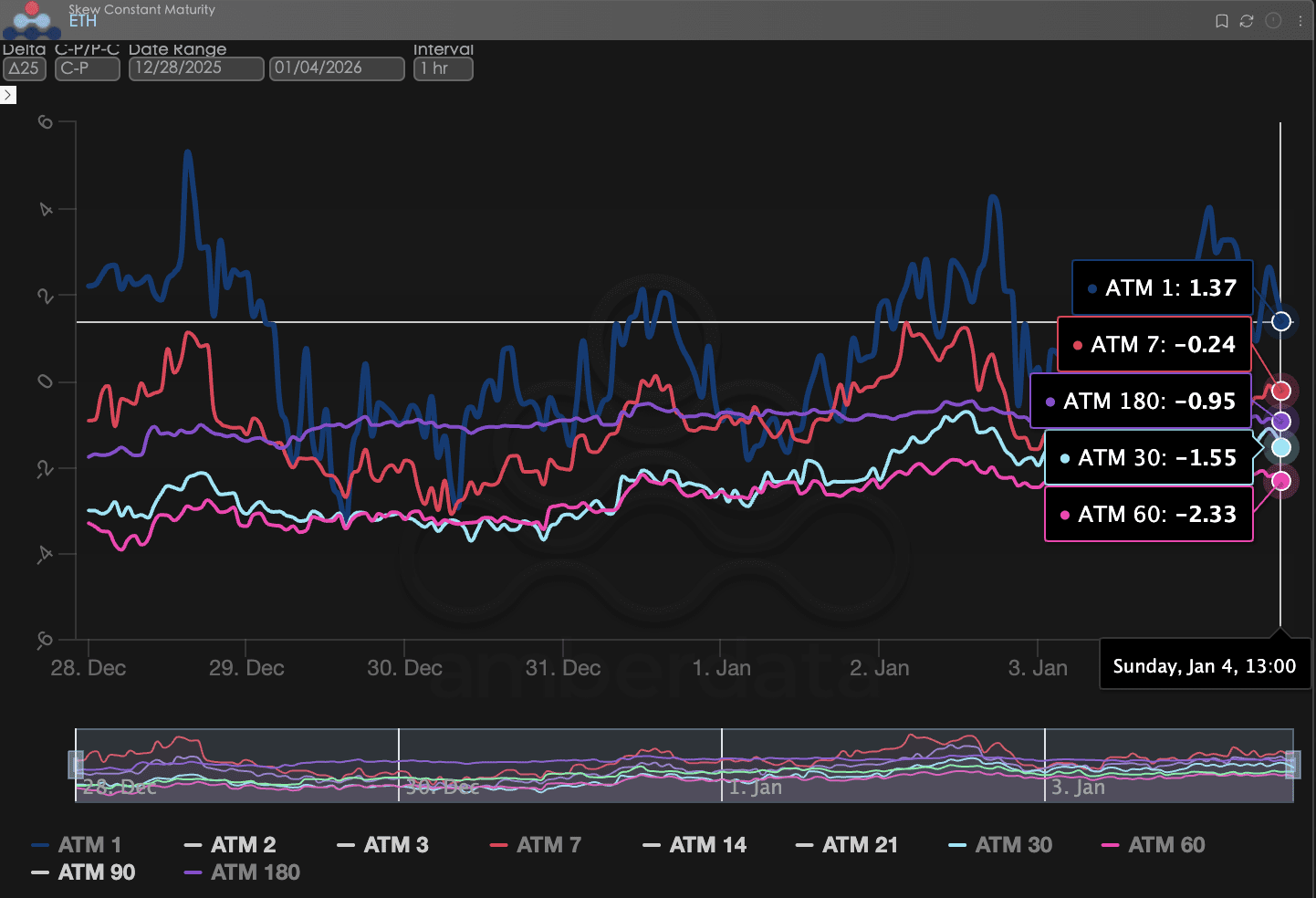Click the ATM 30 light blue data point marker
Screen dimensions: 1316x898
1281,447
